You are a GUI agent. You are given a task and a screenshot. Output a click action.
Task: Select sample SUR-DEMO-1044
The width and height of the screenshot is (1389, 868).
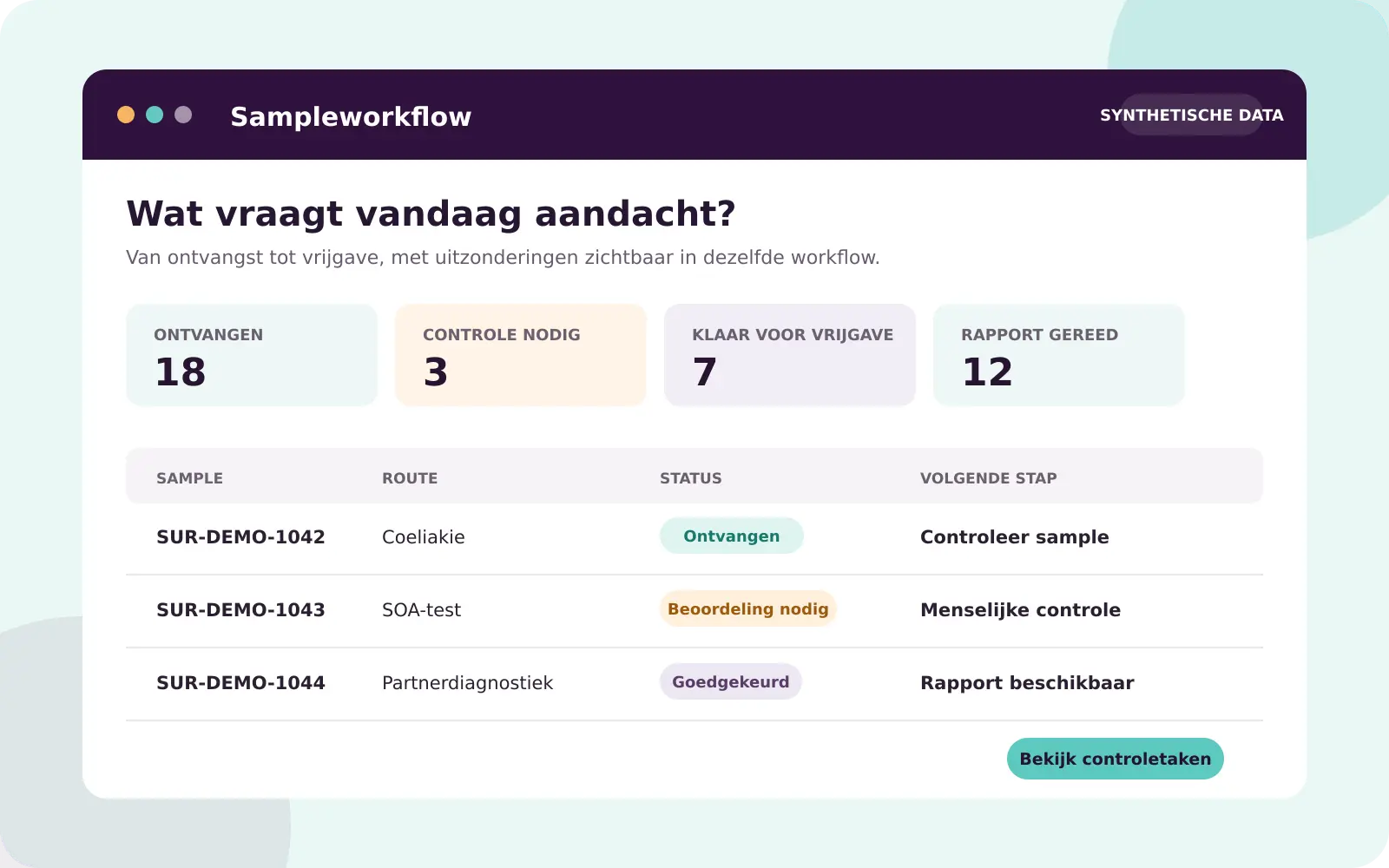point(240,682)
